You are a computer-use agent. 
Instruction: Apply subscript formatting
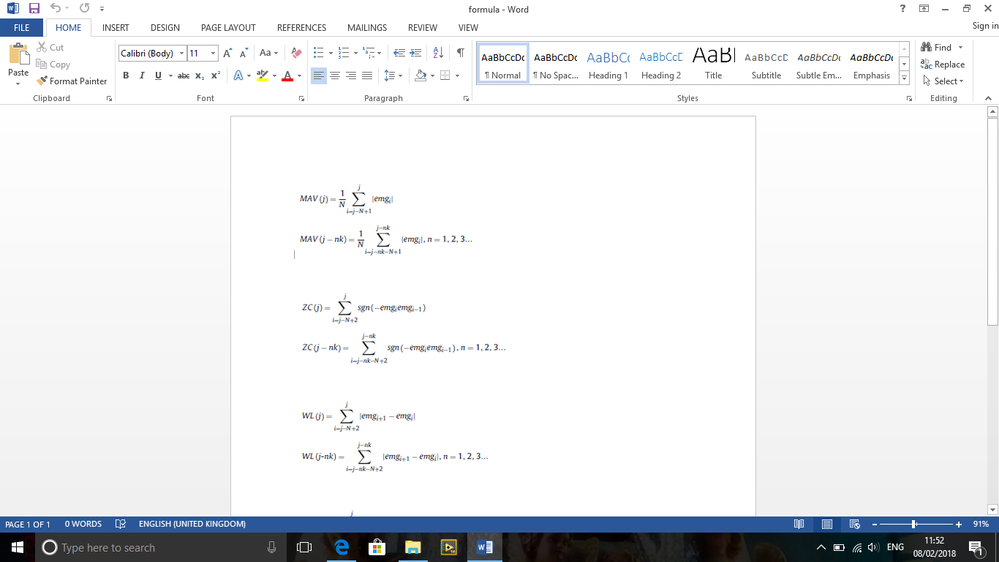pos(199,76)
